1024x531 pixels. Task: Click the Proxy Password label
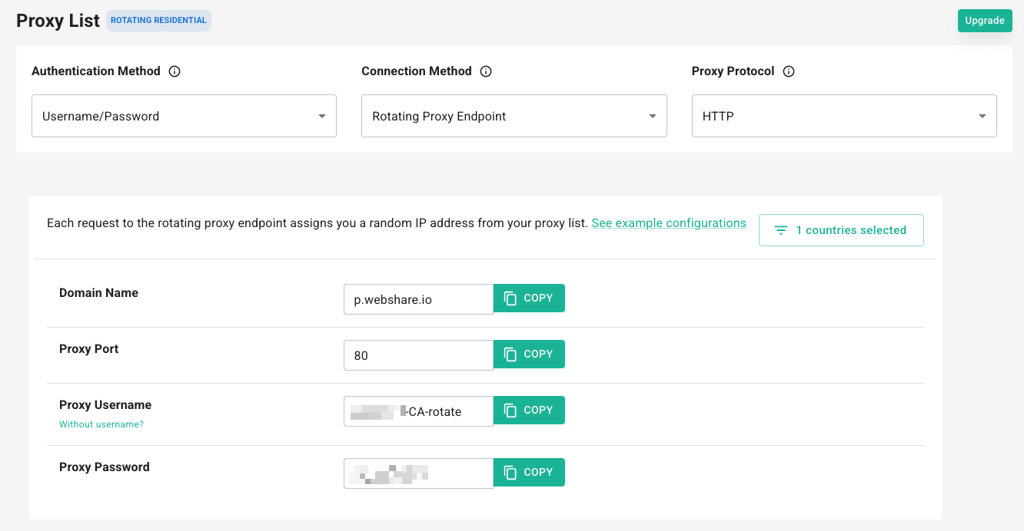(104, 467)
